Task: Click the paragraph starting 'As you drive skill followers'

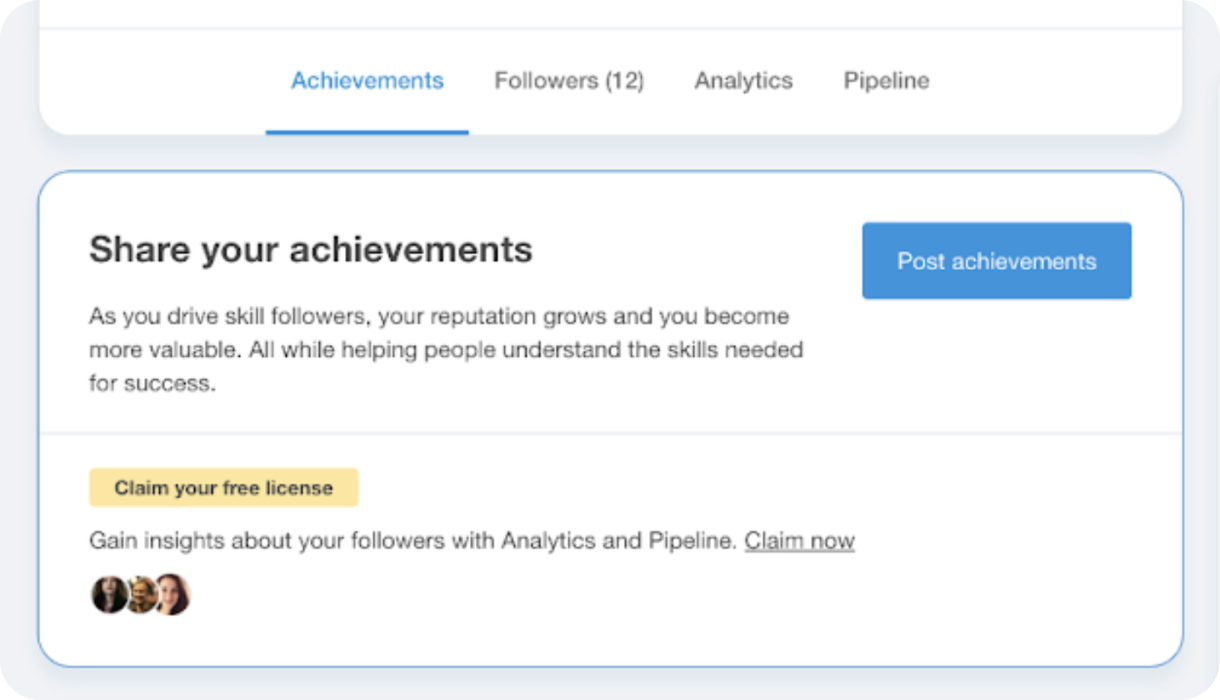Action: pos(446,350)
